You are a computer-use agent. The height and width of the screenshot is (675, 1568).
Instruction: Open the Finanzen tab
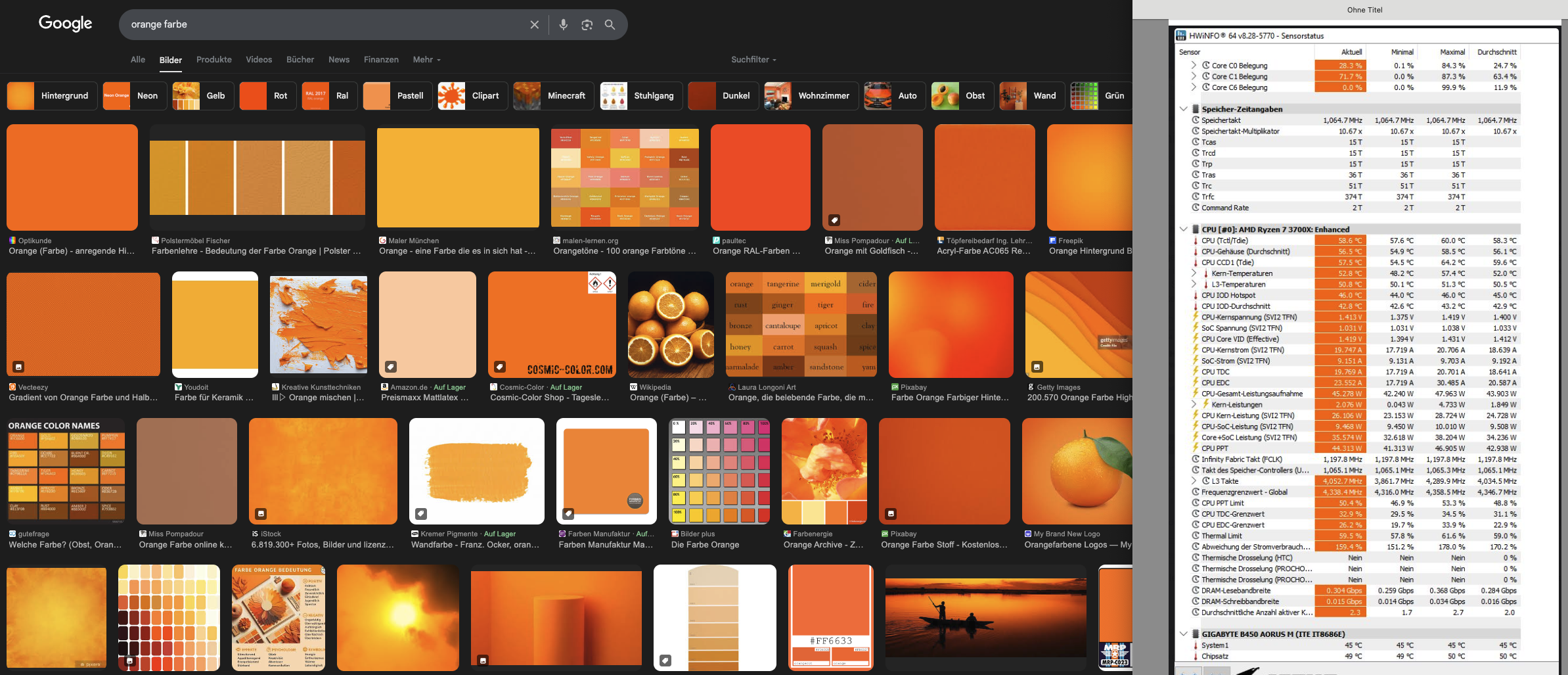pos(381,60)
